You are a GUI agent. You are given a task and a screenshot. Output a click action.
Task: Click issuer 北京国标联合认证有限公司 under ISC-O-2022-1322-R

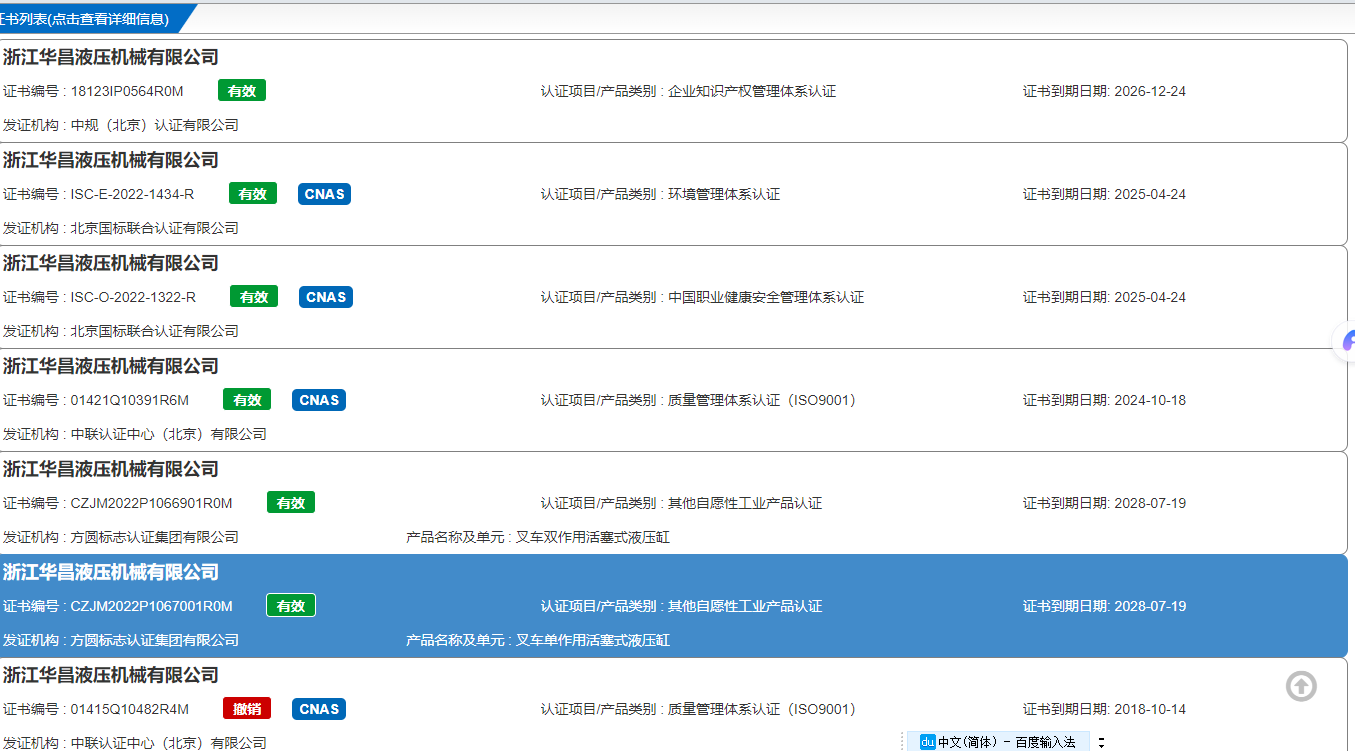click(155, 331)
